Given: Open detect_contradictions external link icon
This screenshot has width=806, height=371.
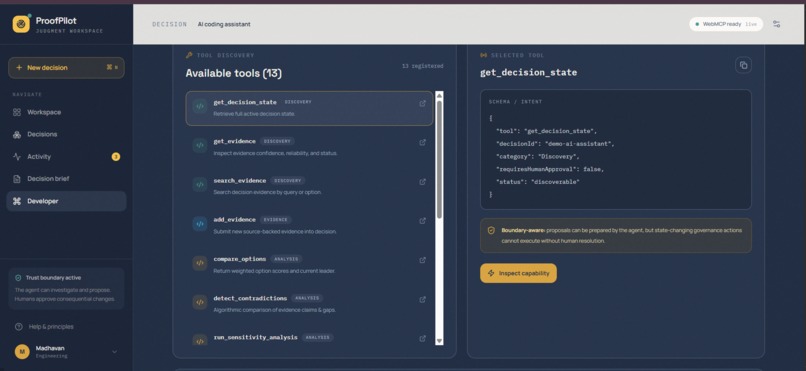Looking at the screenshot, I should tap(423, 299).
